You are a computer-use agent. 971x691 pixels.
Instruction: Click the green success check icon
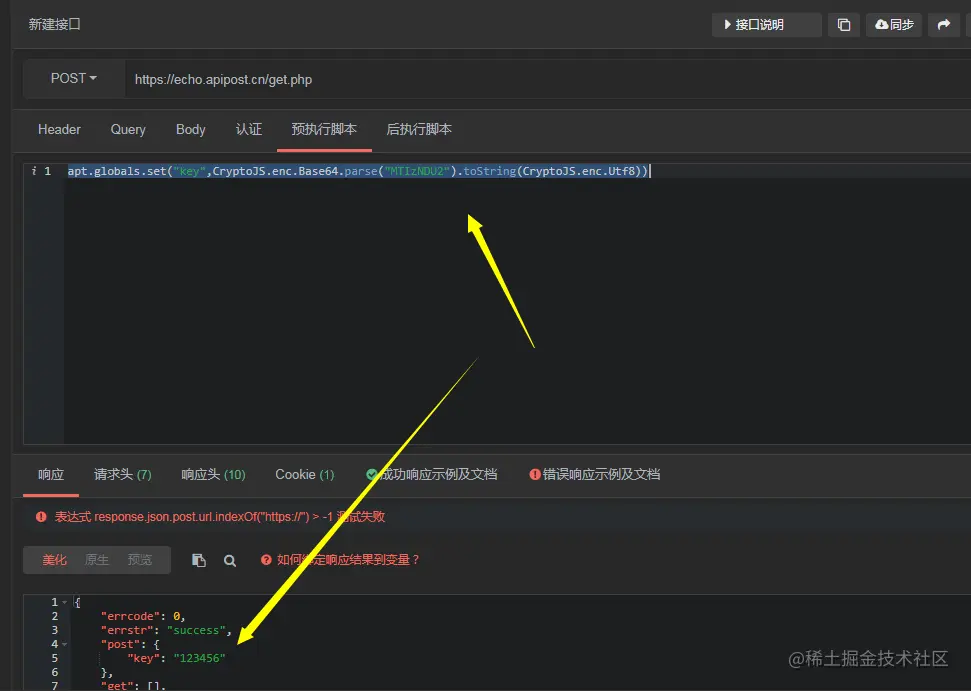(372, 474)
